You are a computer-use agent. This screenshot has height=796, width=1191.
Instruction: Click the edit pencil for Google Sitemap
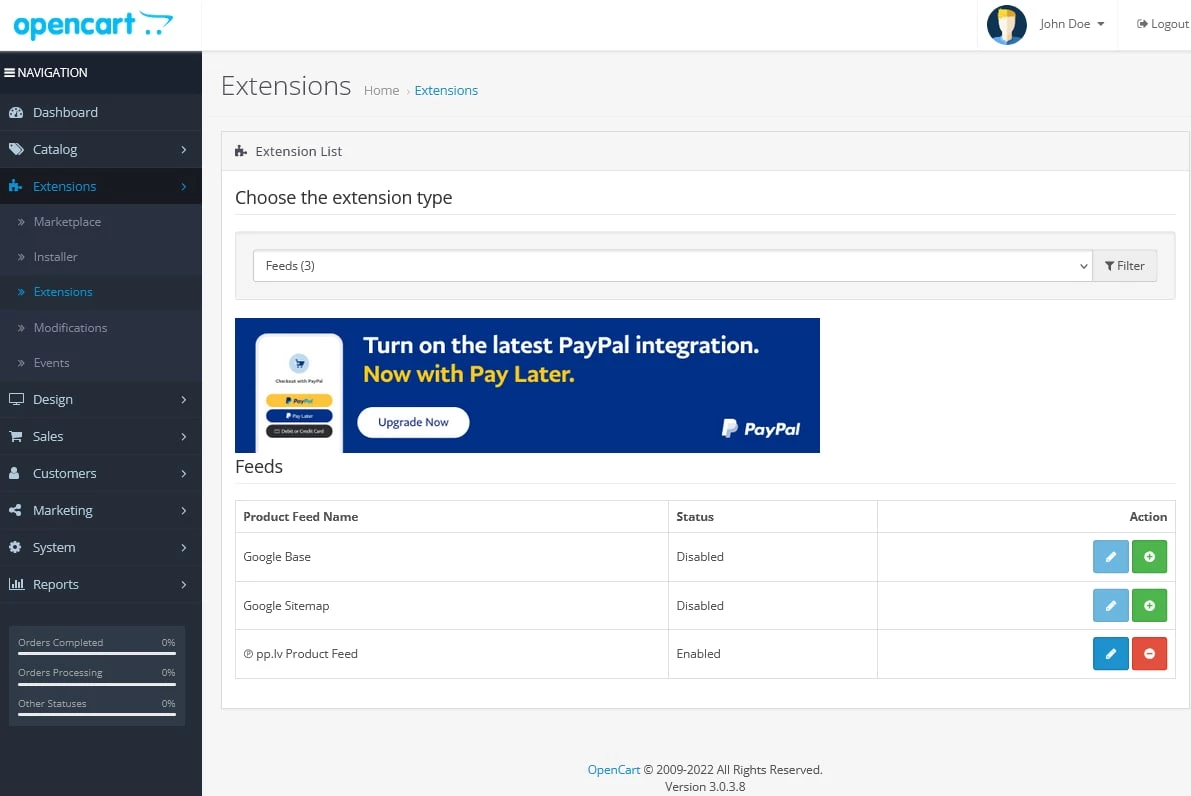pos(1110,605)
